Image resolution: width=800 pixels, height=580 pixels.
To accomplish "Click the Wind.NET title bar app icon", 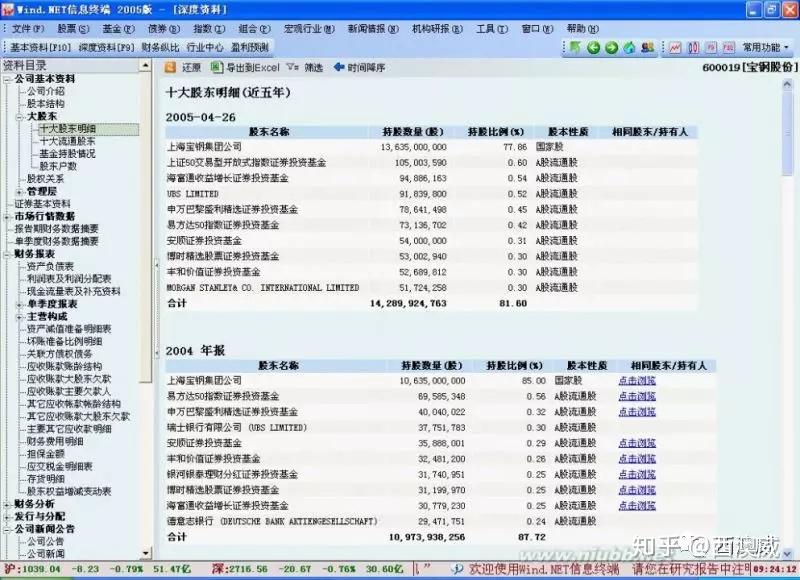I will [x=8, y=9].
